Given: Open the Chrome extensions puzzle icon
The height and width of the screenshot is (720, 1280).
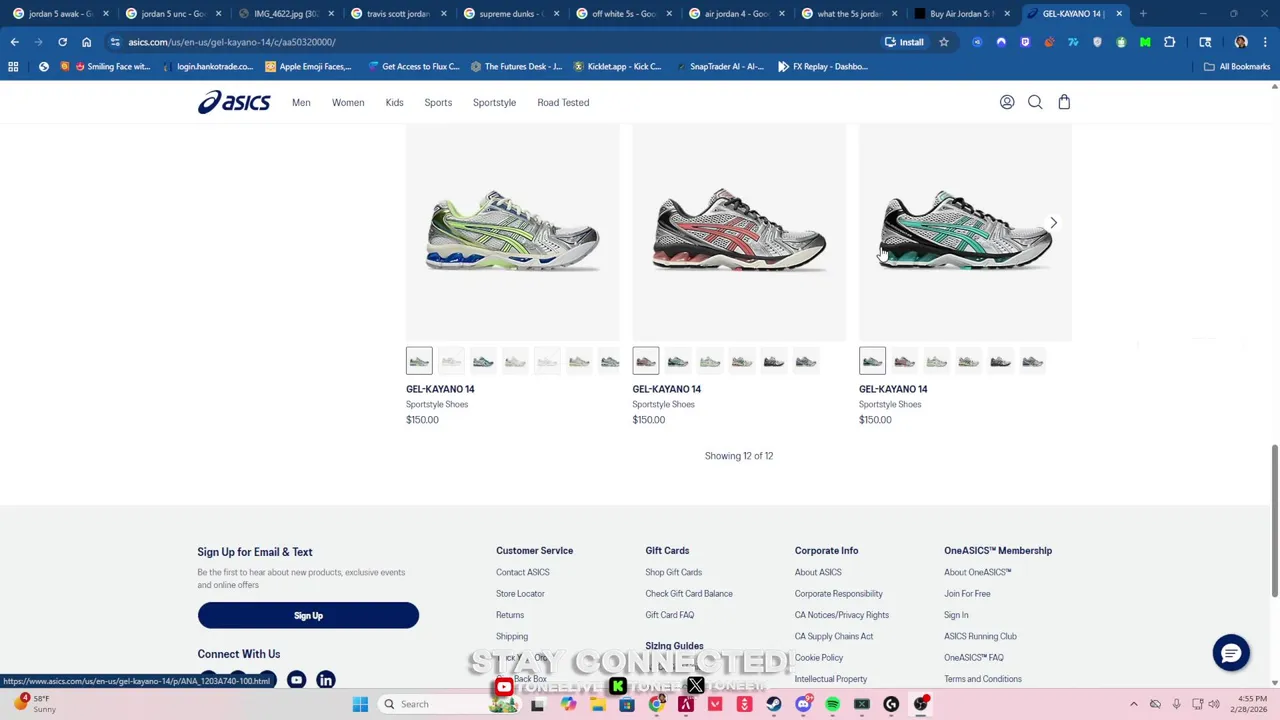Looking at the screenshot, I should click(1169, 42).
